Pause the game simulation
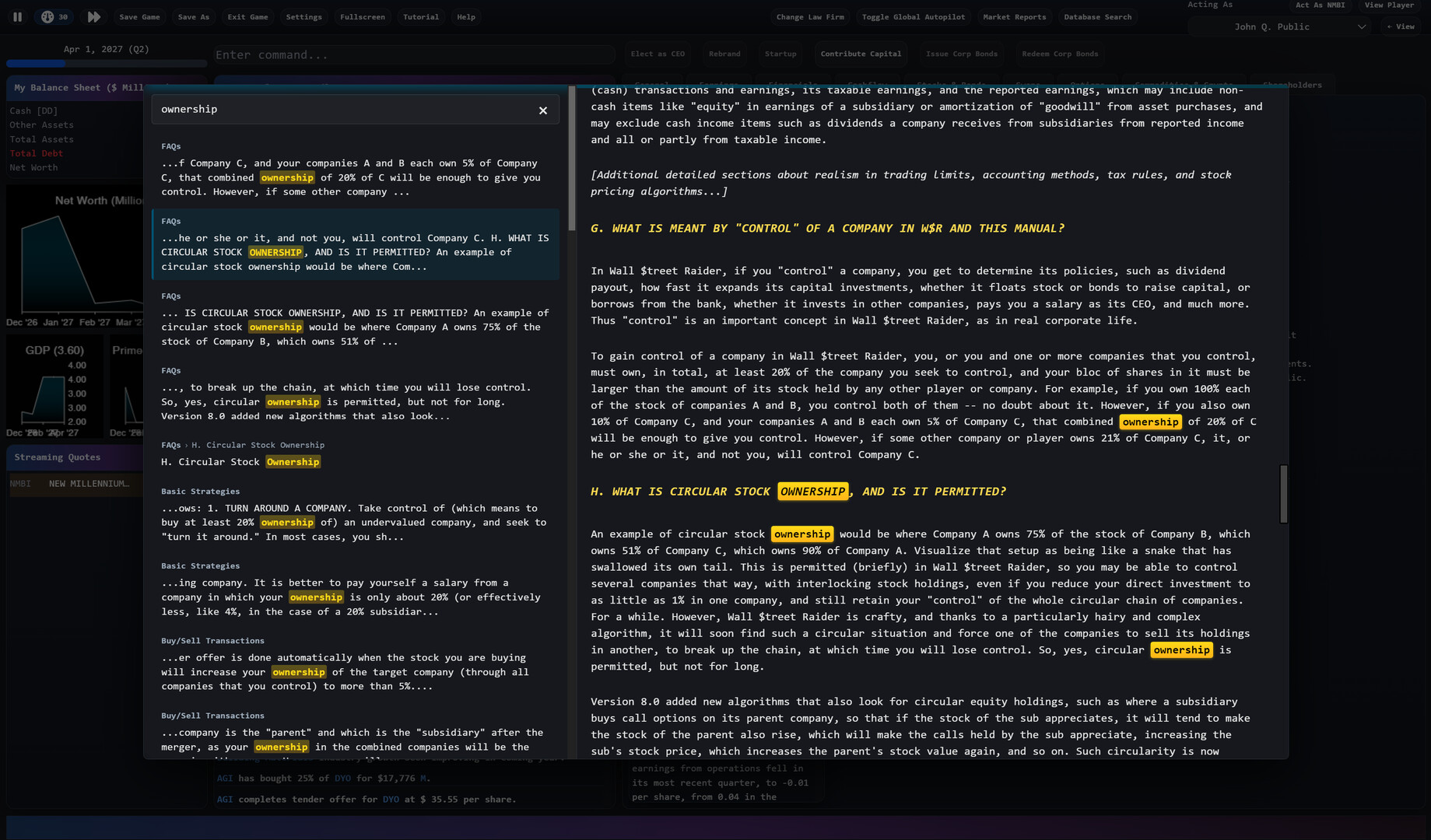Viewport: 1431px width, 840px height. pos(17,16)
